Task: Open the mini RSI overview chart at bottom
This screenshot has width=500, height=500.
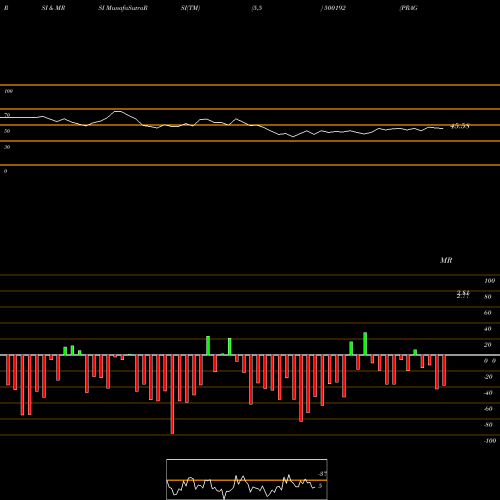Action: [x=247, y=479]
